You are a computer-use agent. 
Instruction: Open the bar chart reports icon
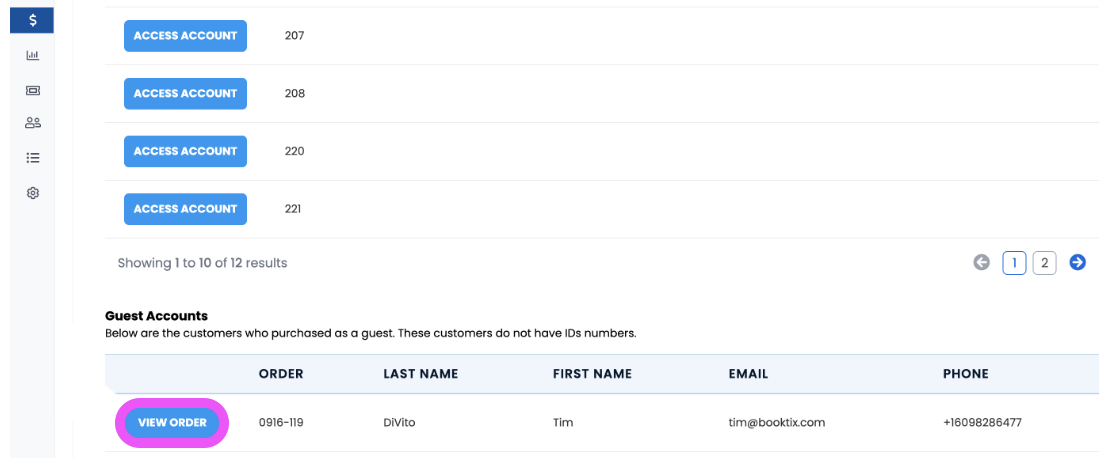point(32,55)
